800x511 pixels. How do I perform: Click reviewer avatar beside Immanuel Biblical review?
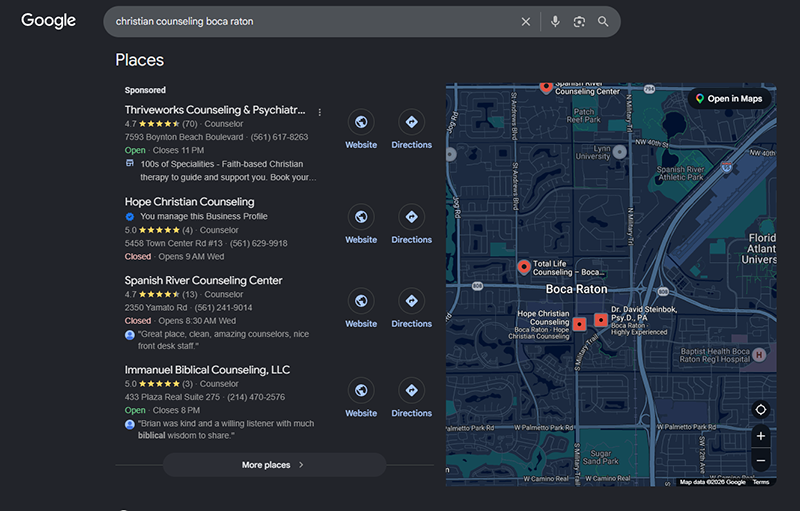[x=130, y=424]
